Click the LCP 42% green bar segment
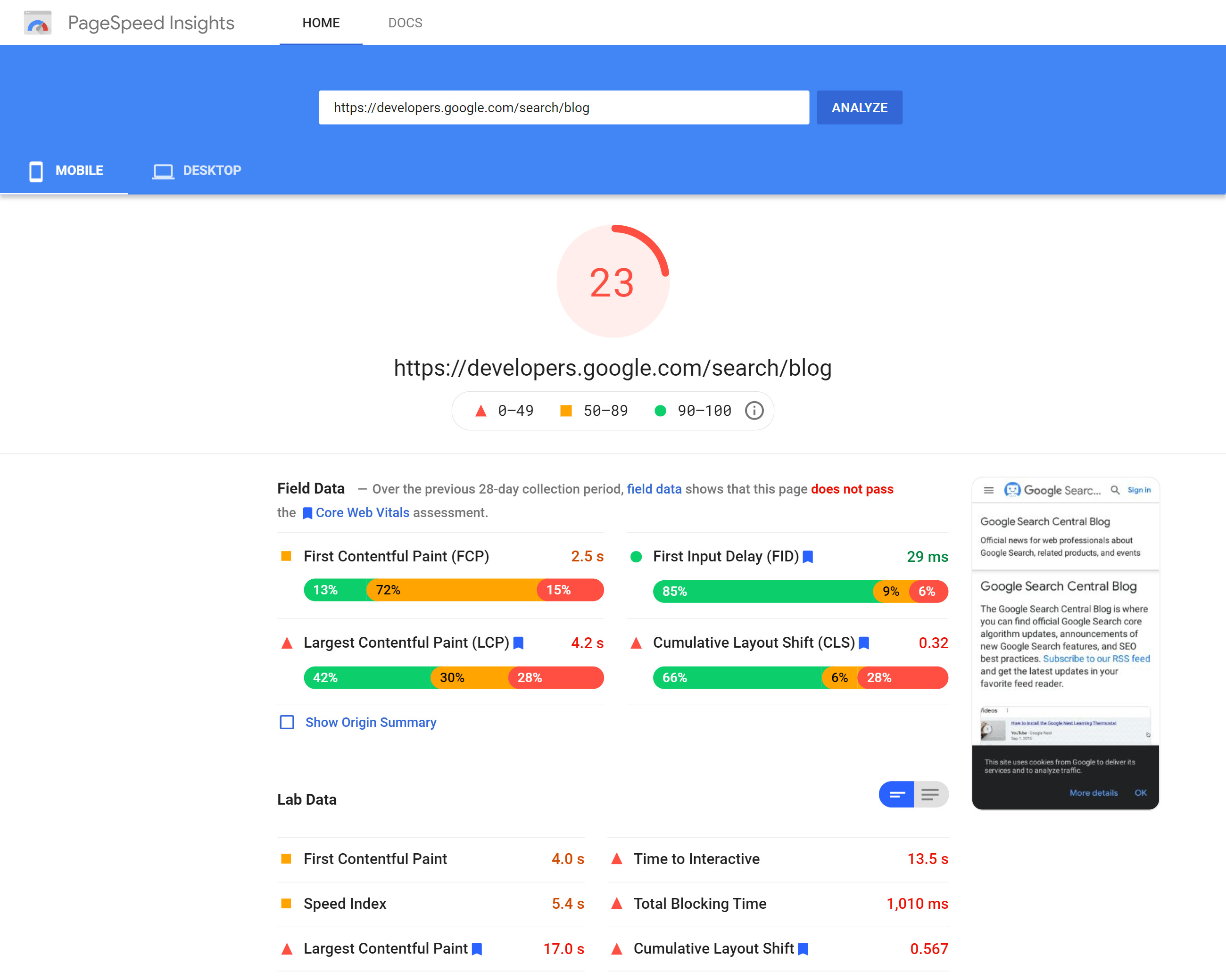The width and height of the screenshot is (1226, 980). click(368, 677)
